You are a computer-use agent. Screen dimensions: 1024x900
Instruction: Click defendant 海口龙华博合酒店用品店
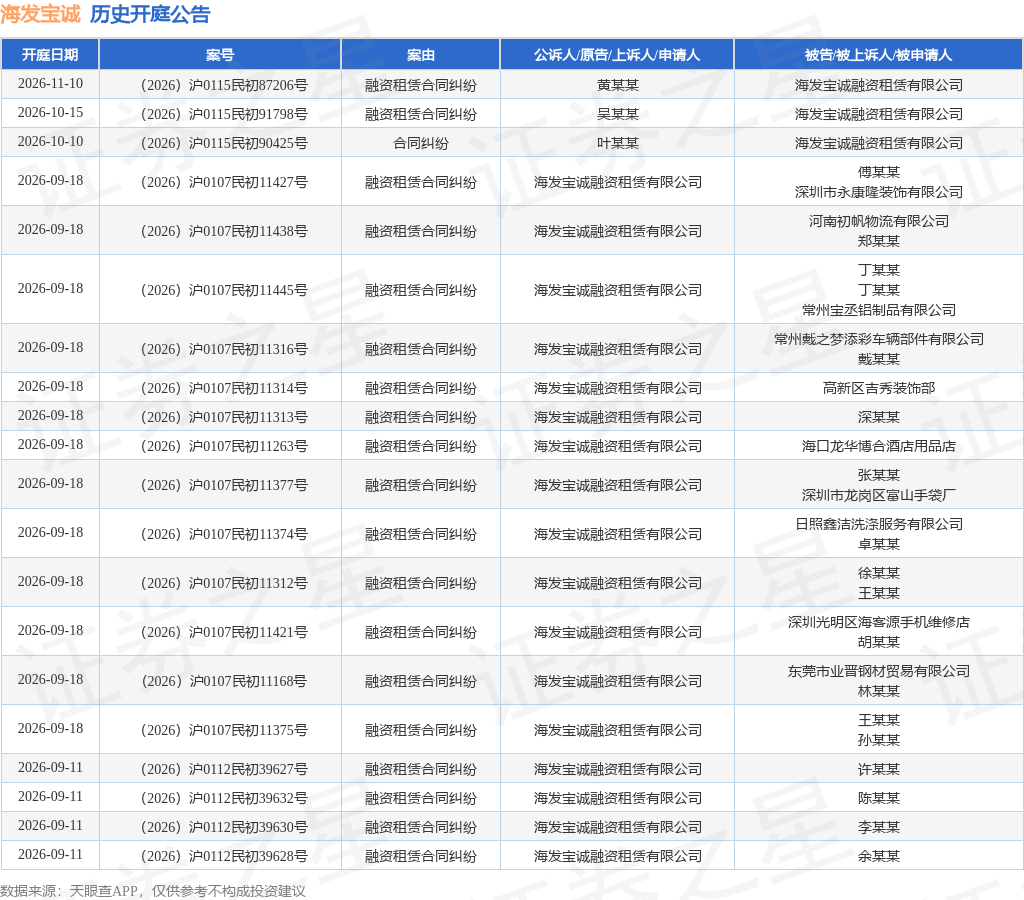pos(878,446)
